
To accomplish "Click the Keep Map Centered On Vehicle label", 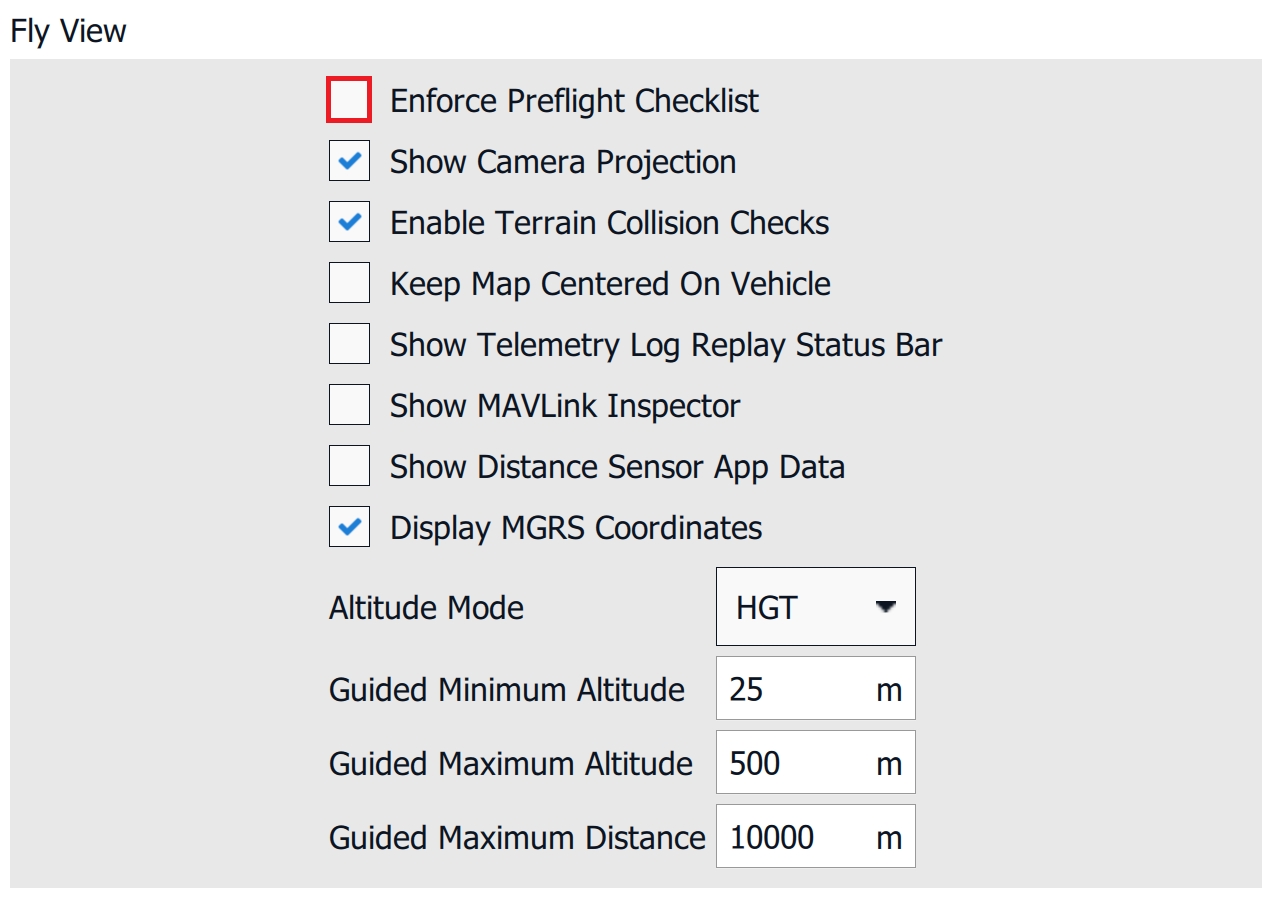I will [610, 284].
